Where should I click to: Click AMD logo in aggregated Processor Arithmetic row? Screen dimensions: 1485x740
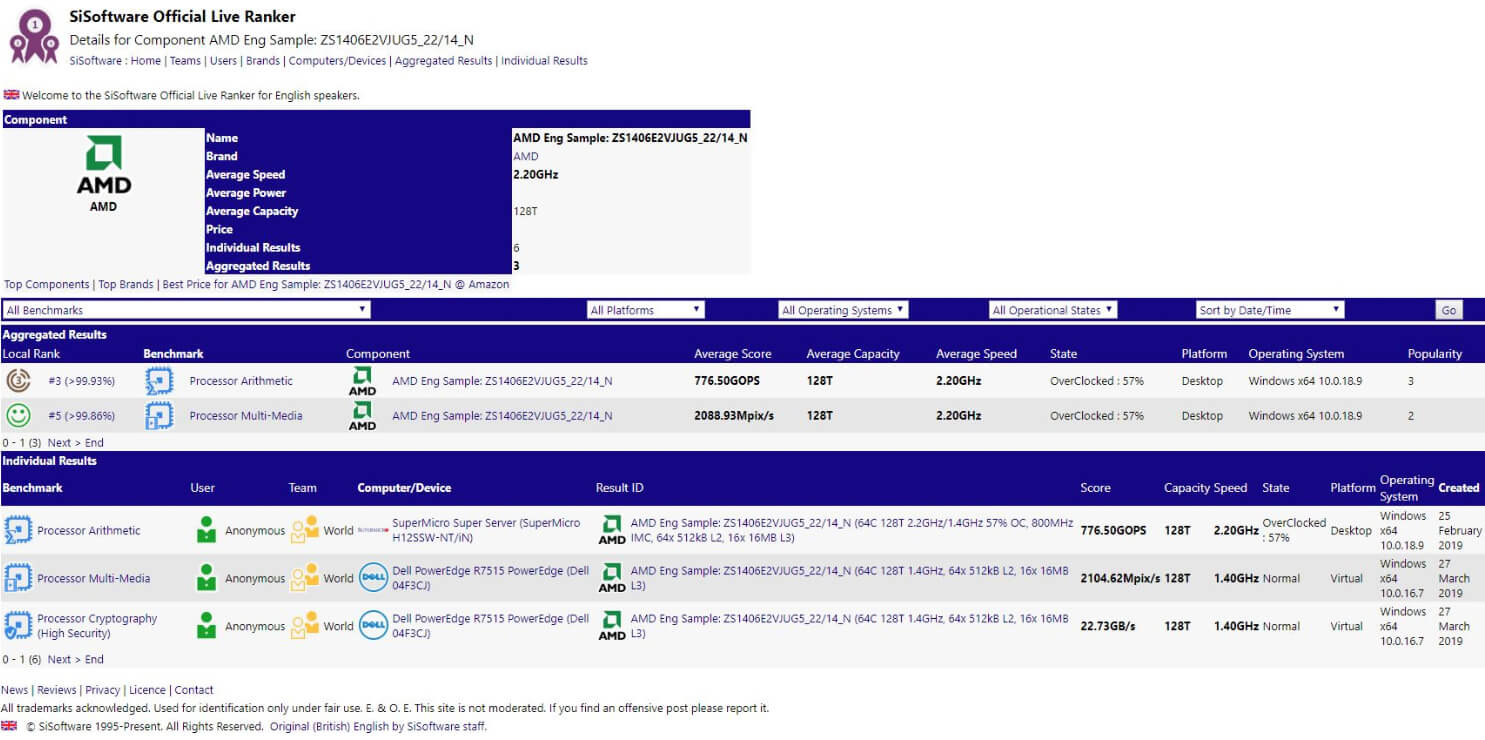tap(362, 380)
